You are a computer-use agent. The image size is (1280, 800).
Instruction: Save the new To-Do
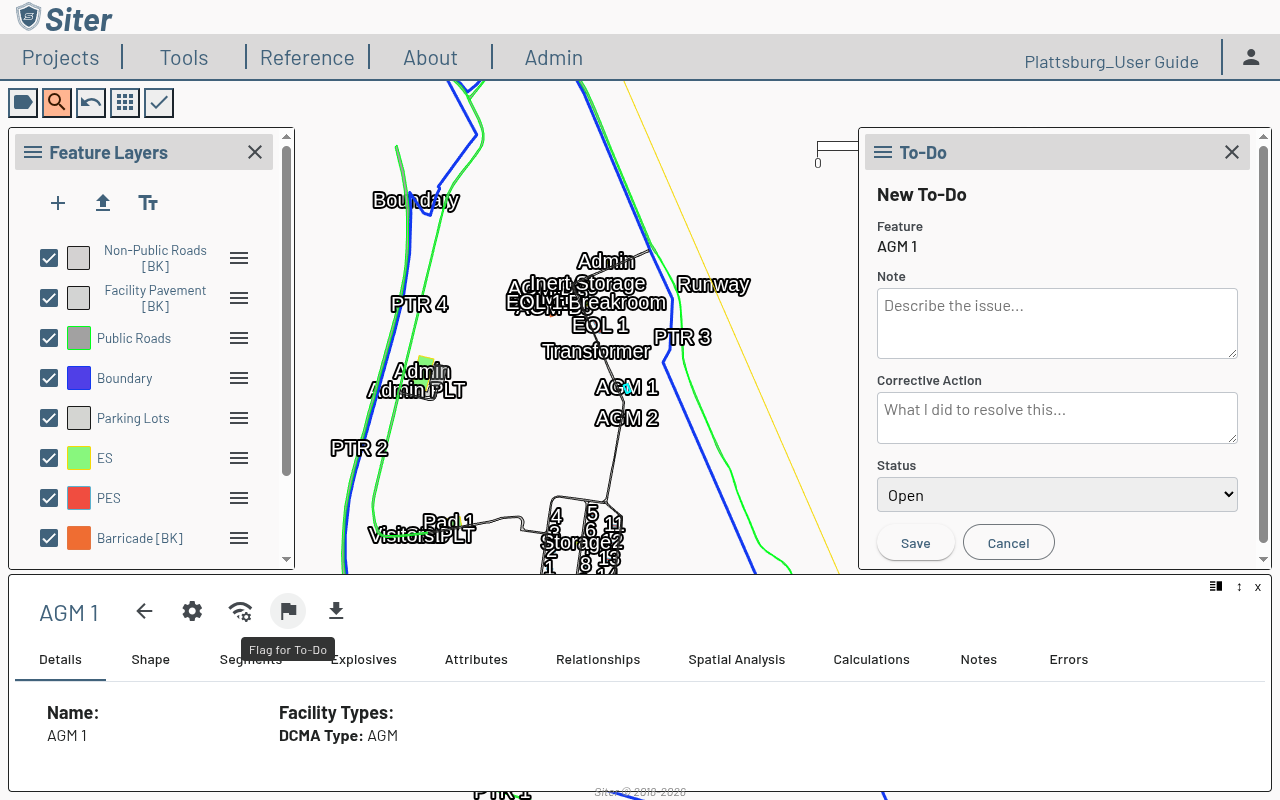pyautogui.click(x=915, y=543)
